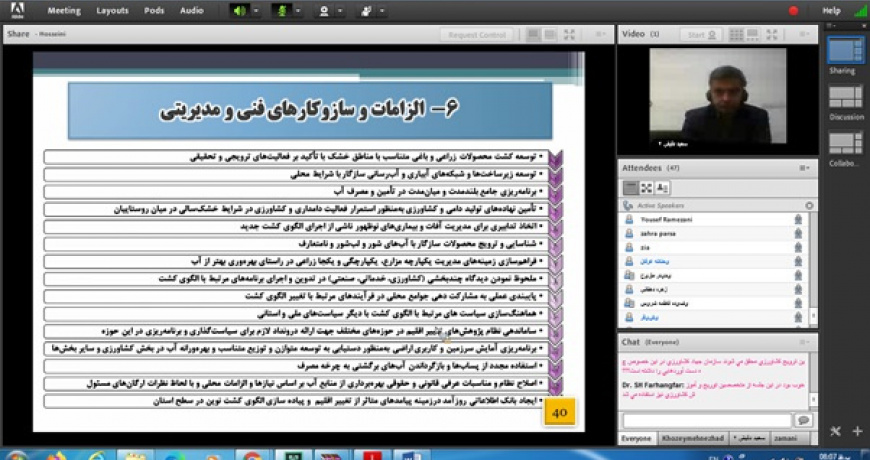This screenshot has width=870, height=460.
Task: Switch Video pod to filmstrip view
Action: 752,34
